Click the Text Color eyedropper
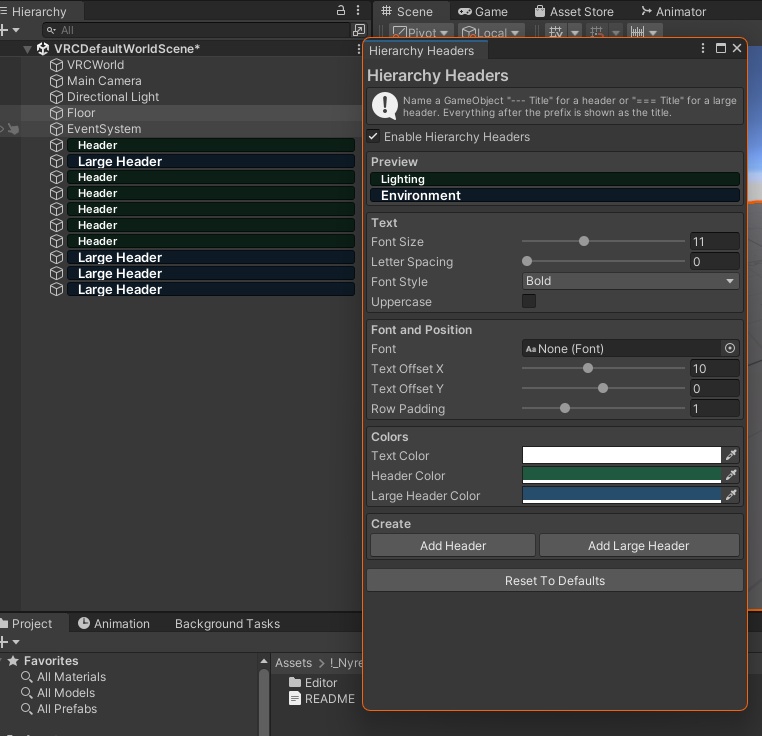 pos(731,455)
